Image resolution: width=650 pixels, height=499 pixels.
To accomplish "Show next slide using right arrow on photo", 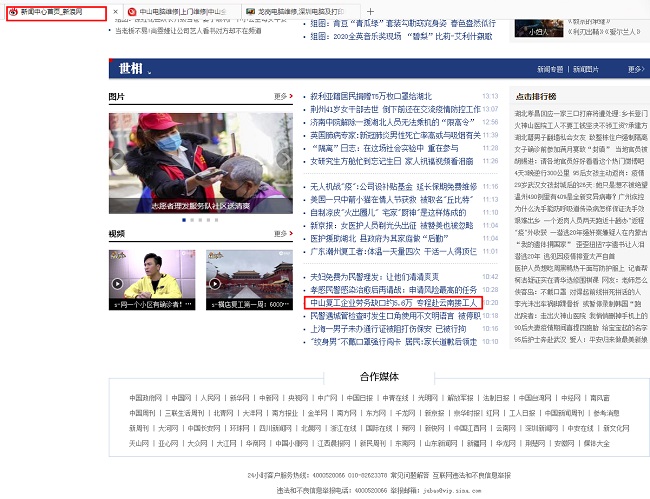I will (x=284, y=159).
